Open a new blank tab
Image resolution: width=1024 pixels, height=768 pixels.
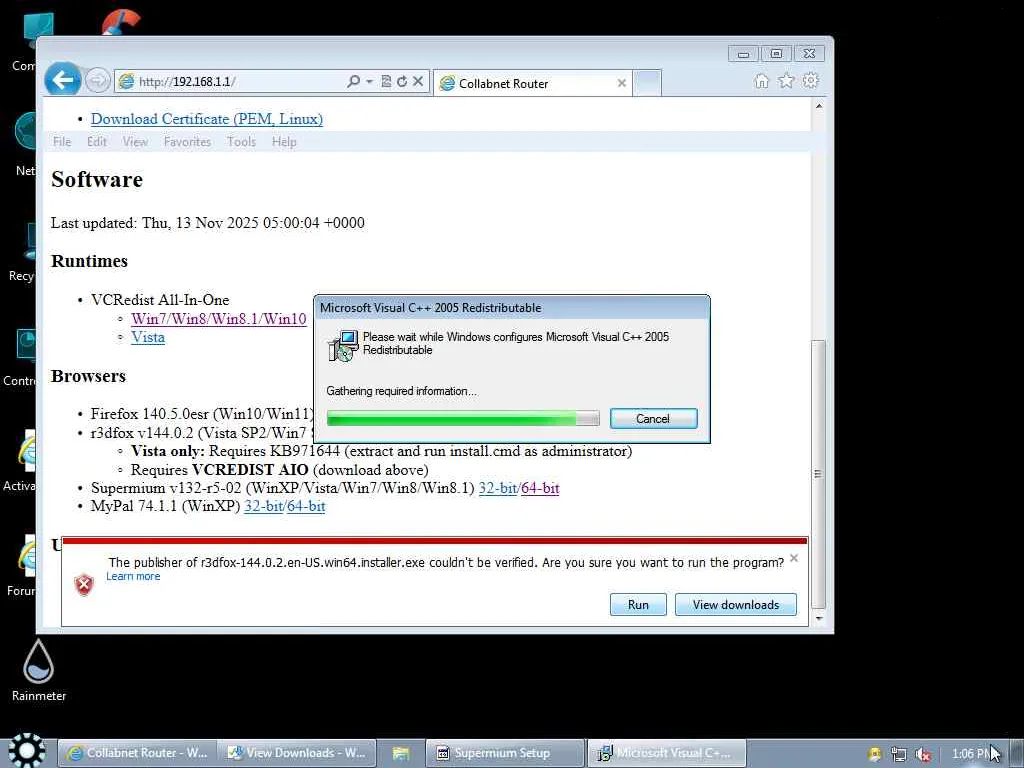click(648, 83)
